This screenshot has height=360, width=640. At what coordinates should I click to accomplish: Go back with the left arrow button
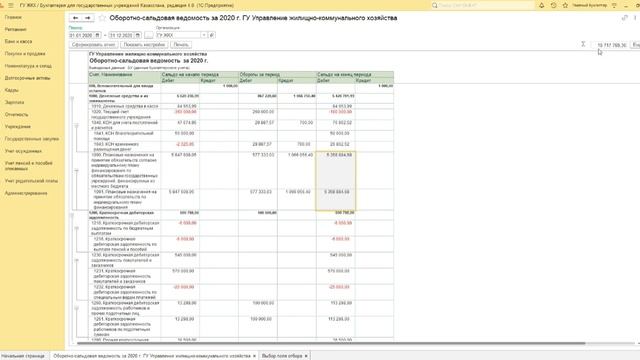(x=76, y=18)
